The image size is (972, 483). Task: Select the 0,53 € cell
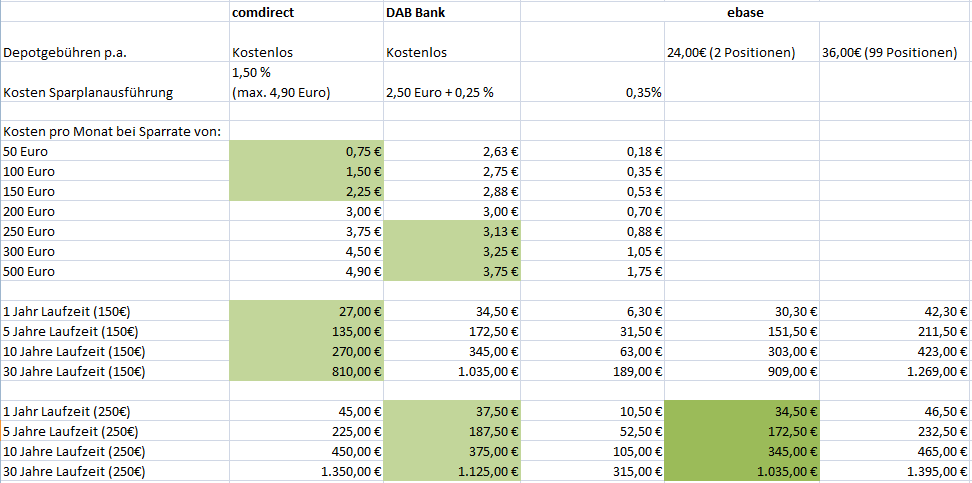pyautogui.click(x=592, y=191)
